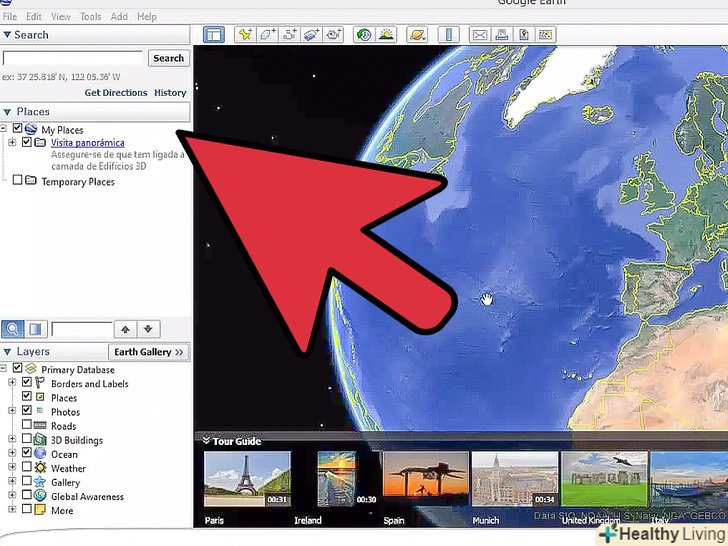Show historical imagery with the clock icon
This screenshot has height=546, width=728.
364,35
